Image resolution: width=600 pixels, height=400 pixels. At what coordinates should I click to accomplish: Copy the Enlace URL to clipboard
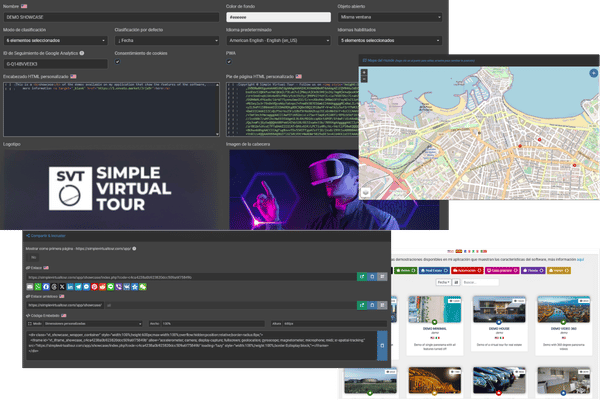click(x=372, y=276)
